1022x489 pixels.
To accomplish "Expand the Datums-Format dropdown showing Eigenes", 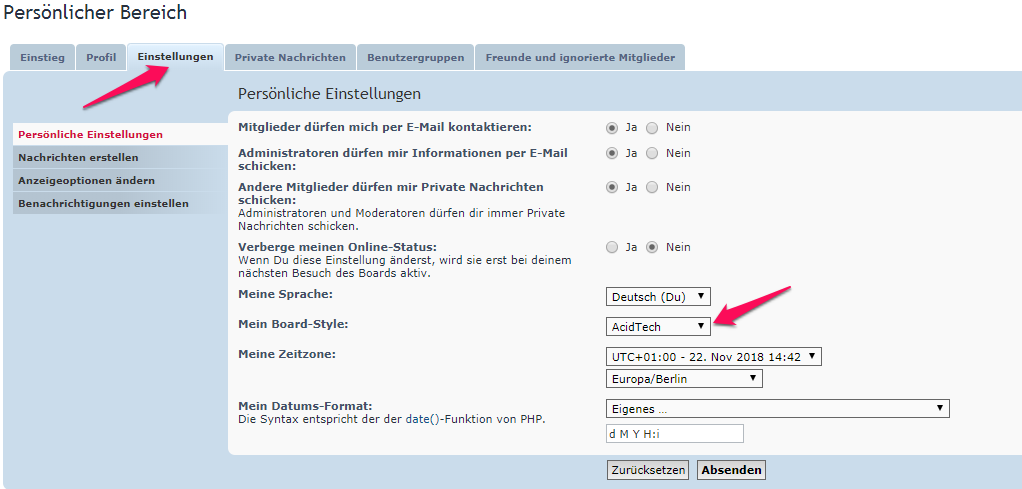I will (x=777, y=409).
